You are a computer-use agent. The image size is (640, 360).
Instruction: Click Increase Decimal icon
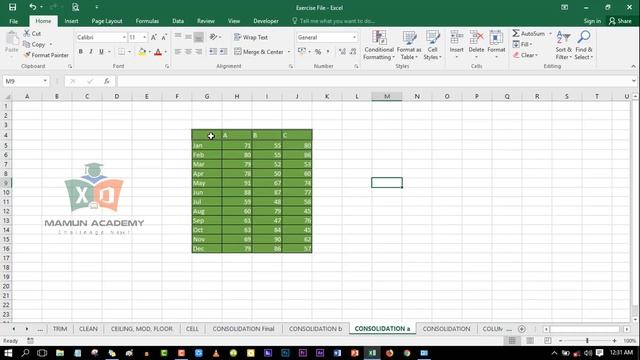342,52
